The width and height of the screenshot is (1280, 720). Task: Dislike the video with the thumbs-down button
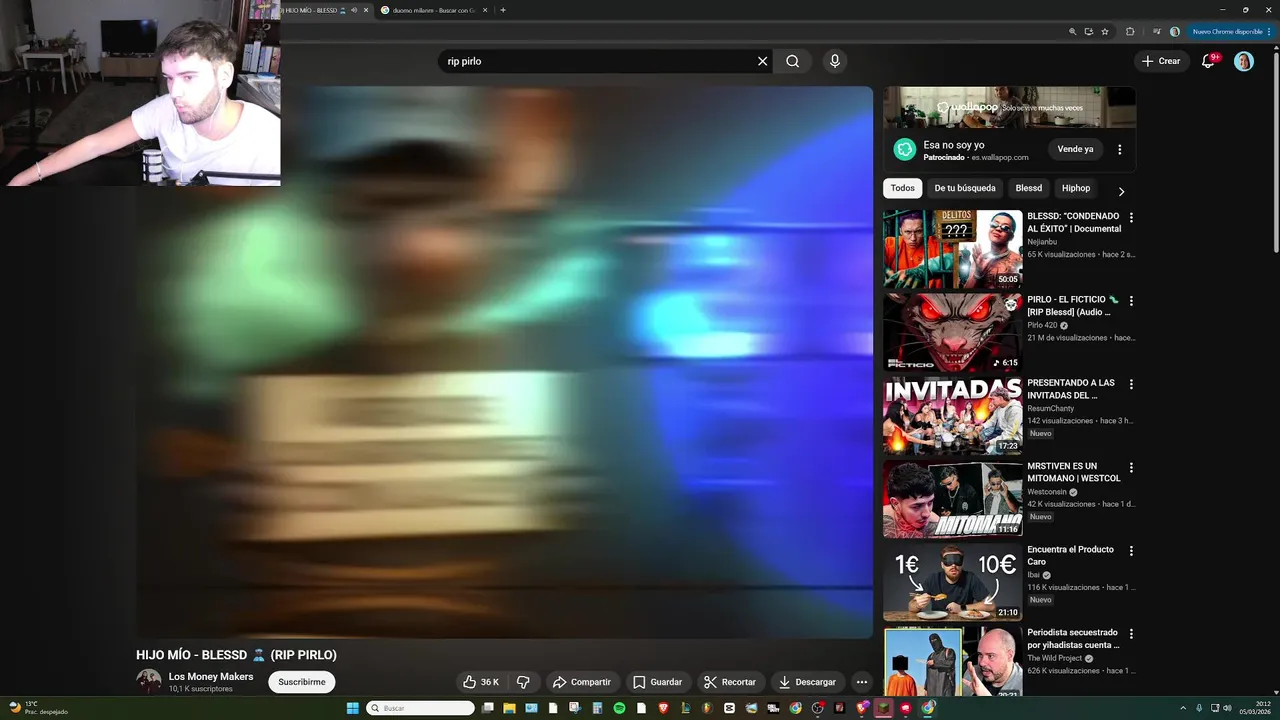(x=522, y=682)
